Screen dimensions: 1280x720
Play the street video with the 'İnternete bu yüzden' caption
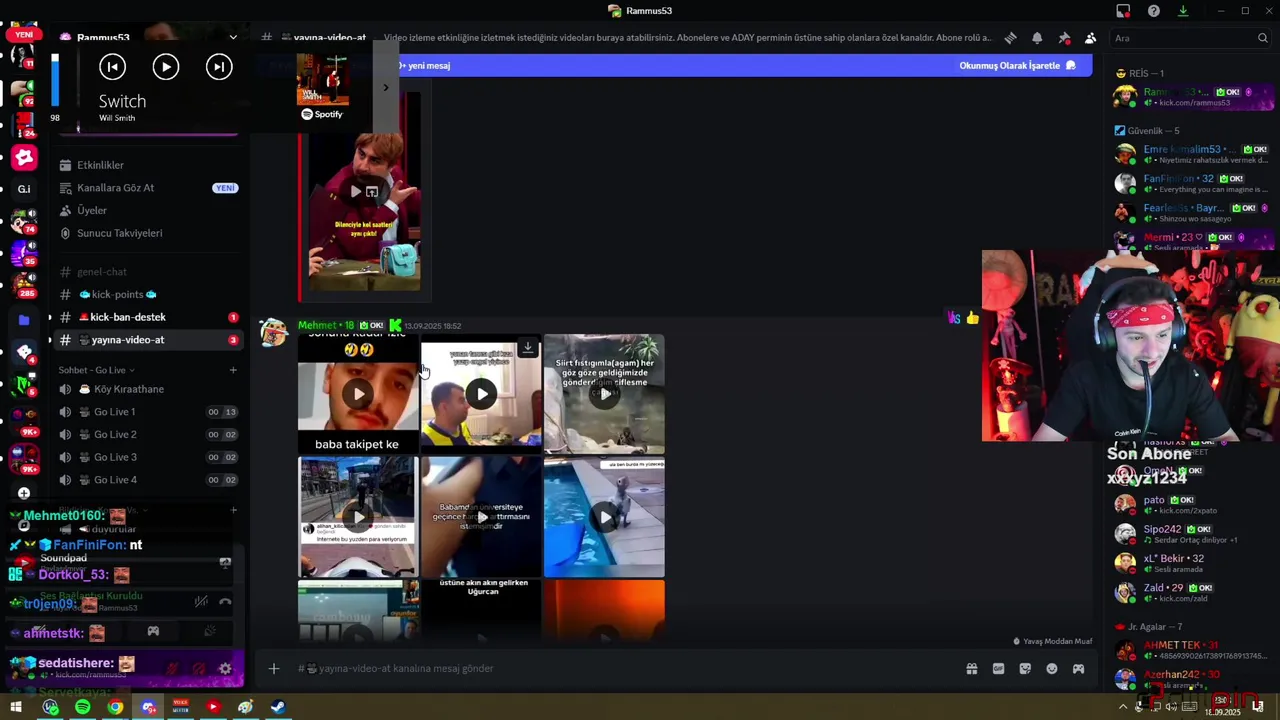pyautogui.click(x=358, y=517)
